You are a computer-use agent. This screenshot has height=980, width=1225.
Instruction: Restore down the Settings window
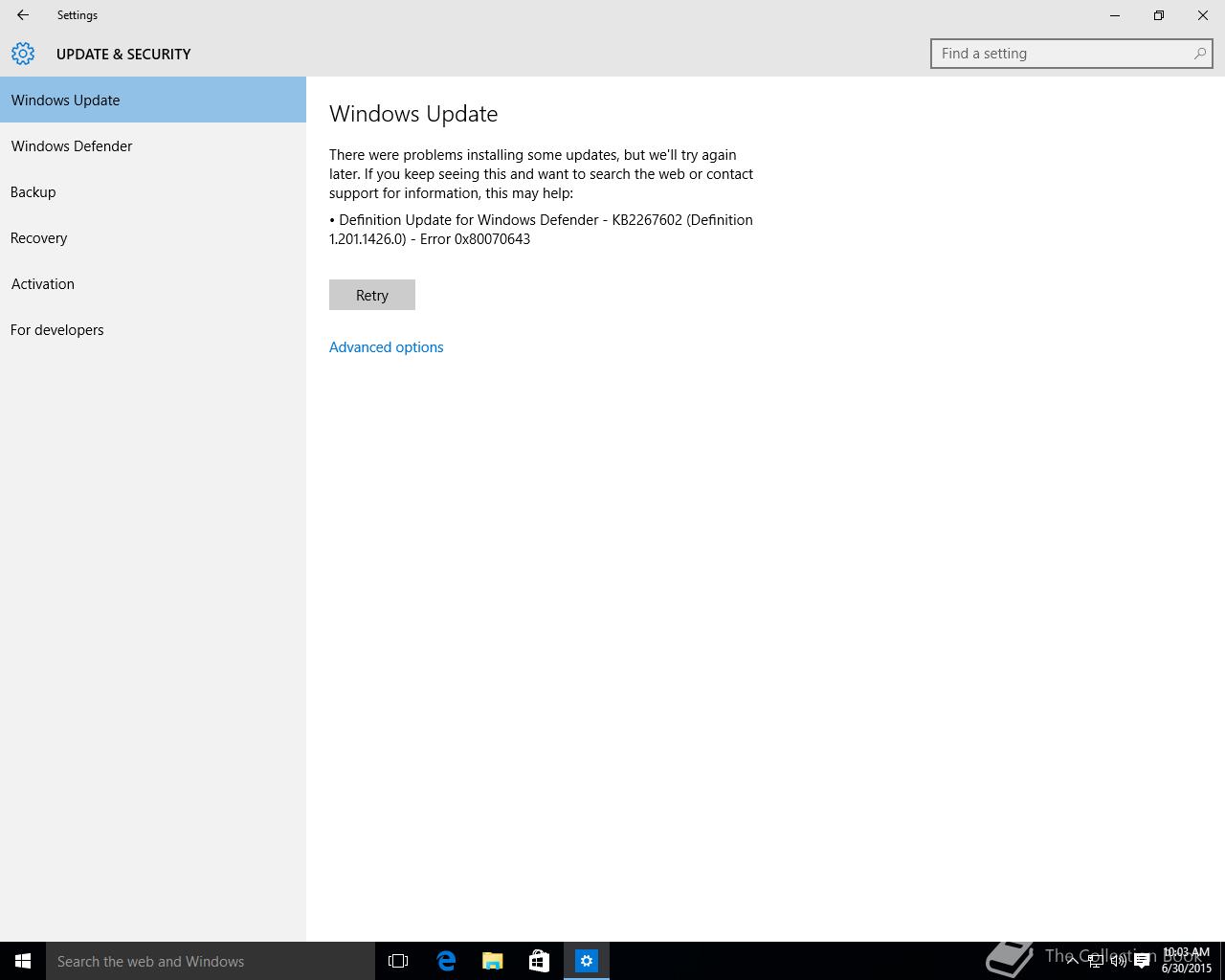pos(1159,15)
